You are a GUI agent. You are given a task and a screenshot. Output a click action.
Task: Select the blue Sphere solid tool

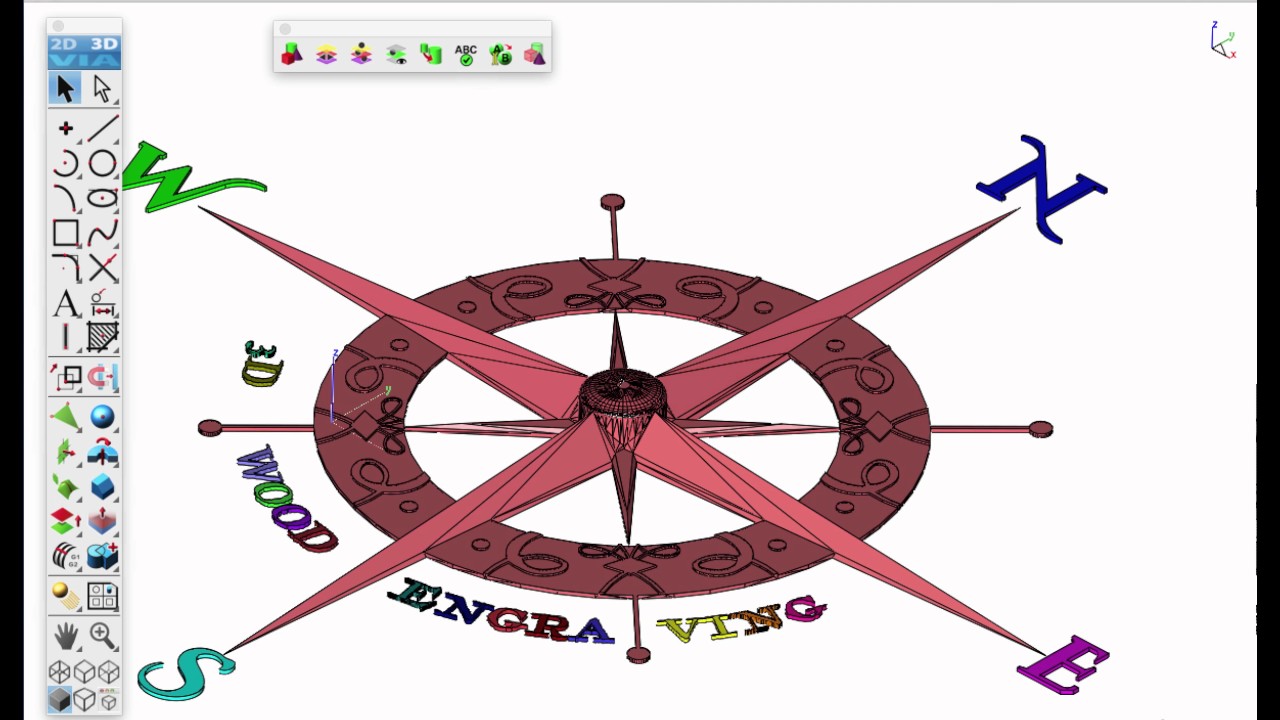pos(102,417)
